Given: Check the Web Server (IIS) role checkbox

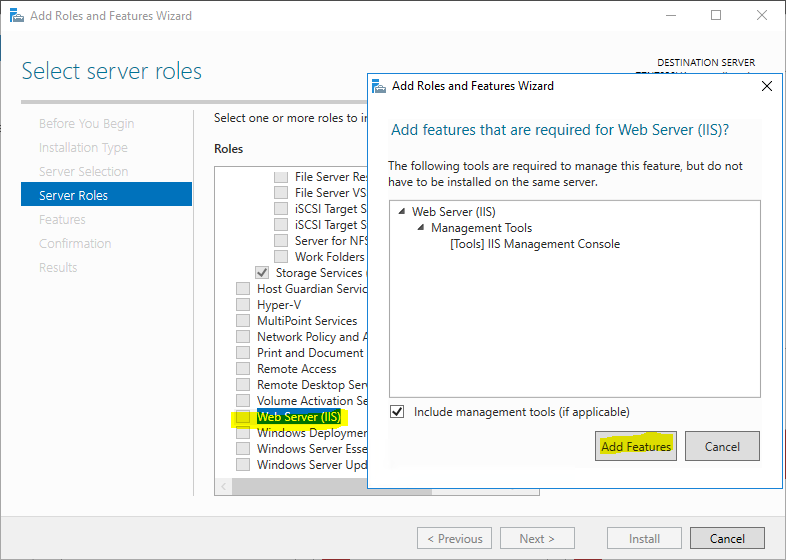Looking at the screenshot, I should tap(243, 417).
